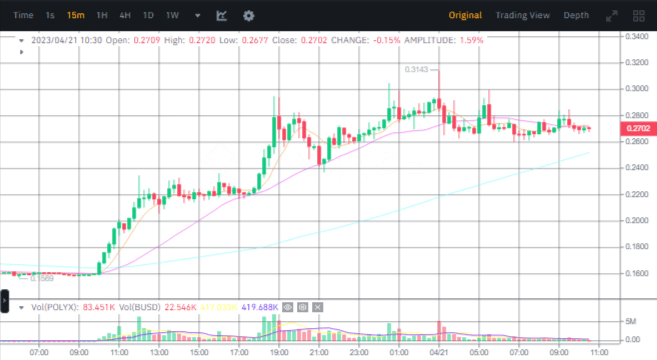Switch to Original chart view

click(x=465, y=16)
